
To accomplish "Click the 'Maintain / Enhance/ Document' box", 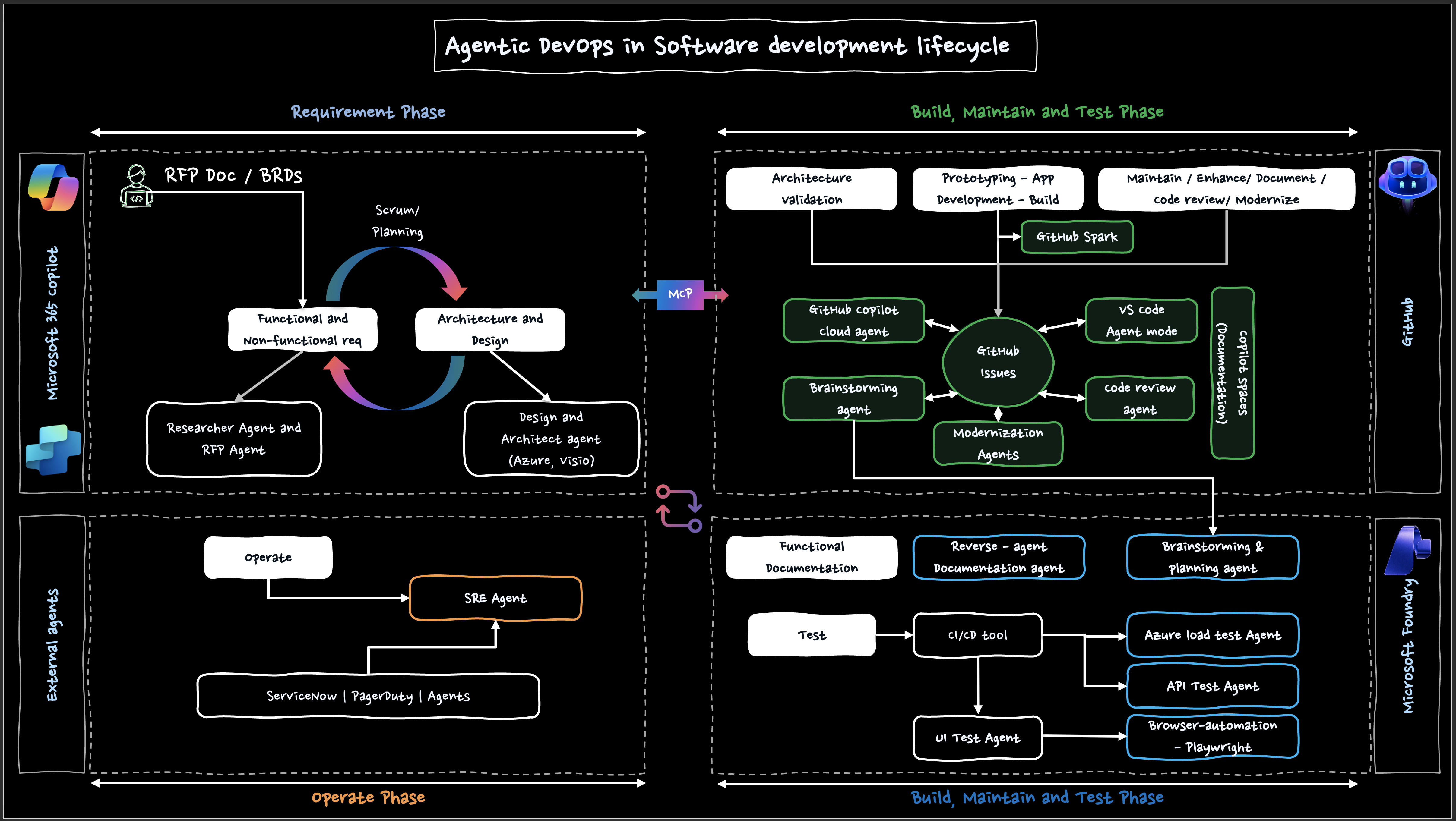I will [1226, 189].
